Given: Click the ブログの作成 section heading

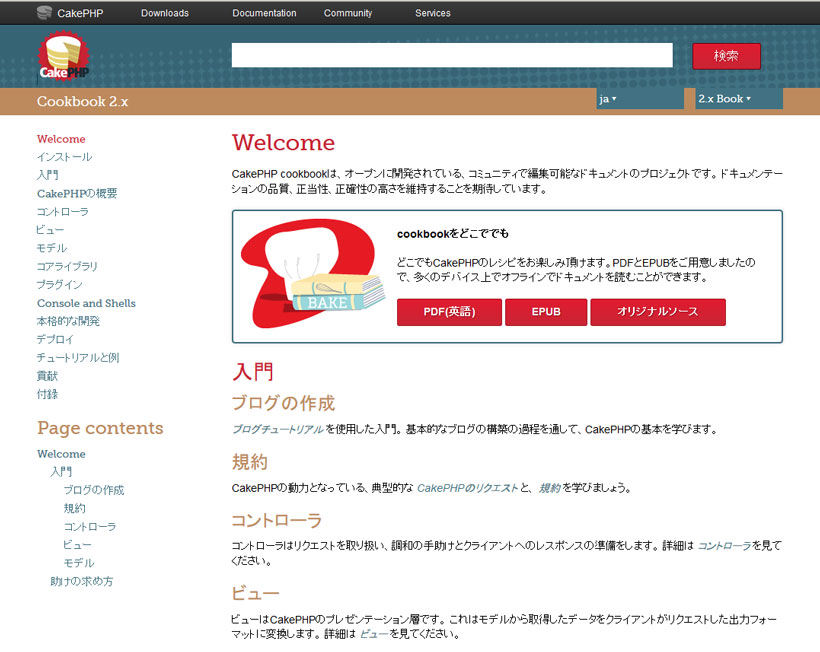Looking at the screenshot, I should coord(283,403).
